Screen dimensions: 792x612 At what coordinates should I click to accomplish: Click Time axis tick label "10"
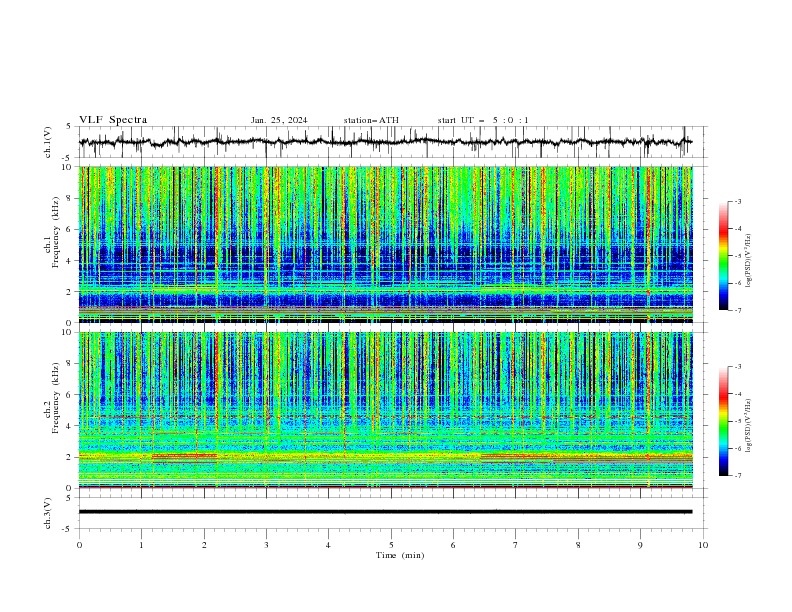(703, 545)
